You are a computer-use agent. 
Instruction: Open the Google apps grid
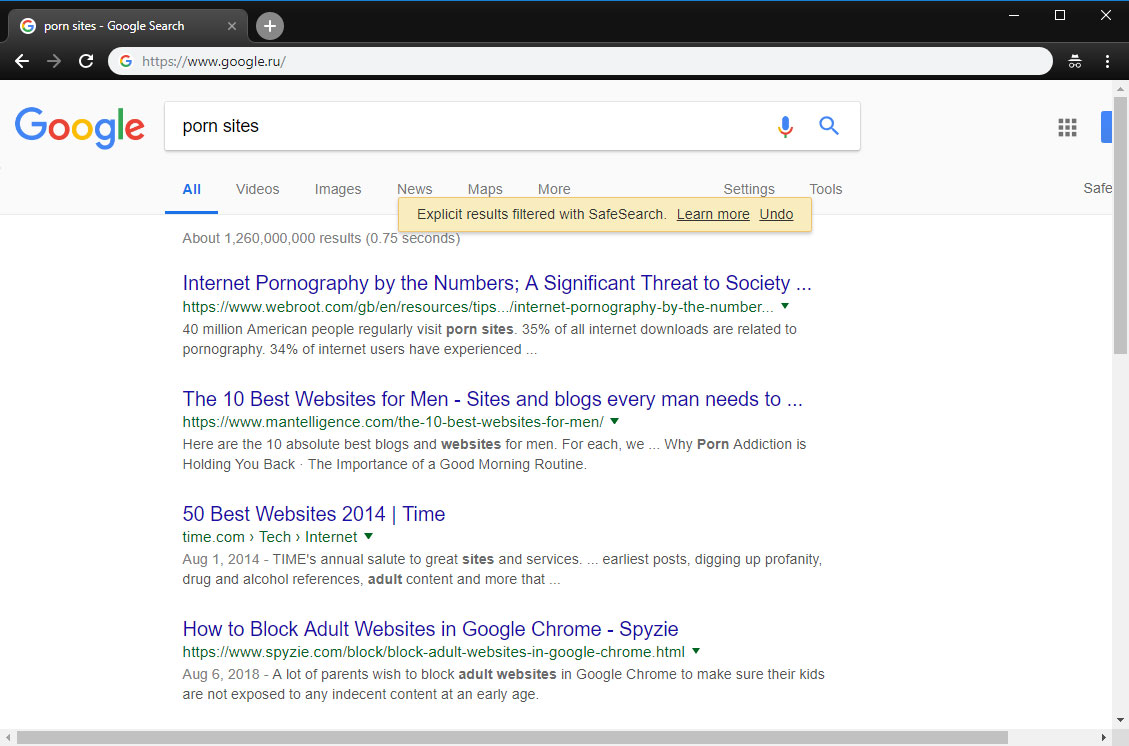pos(1067,127)
